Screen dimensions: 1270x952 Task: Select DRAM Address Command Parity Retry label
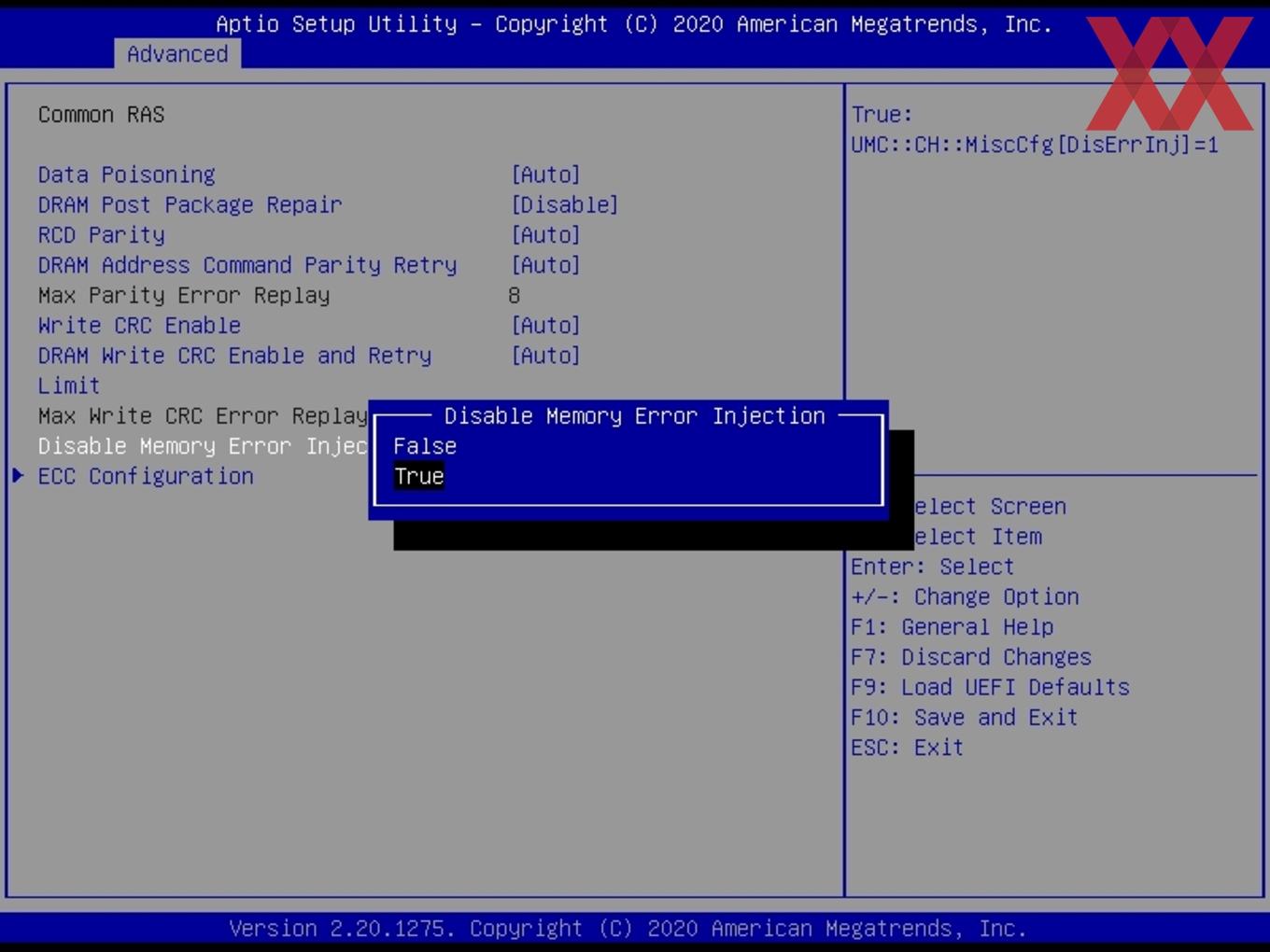(247, 265)
